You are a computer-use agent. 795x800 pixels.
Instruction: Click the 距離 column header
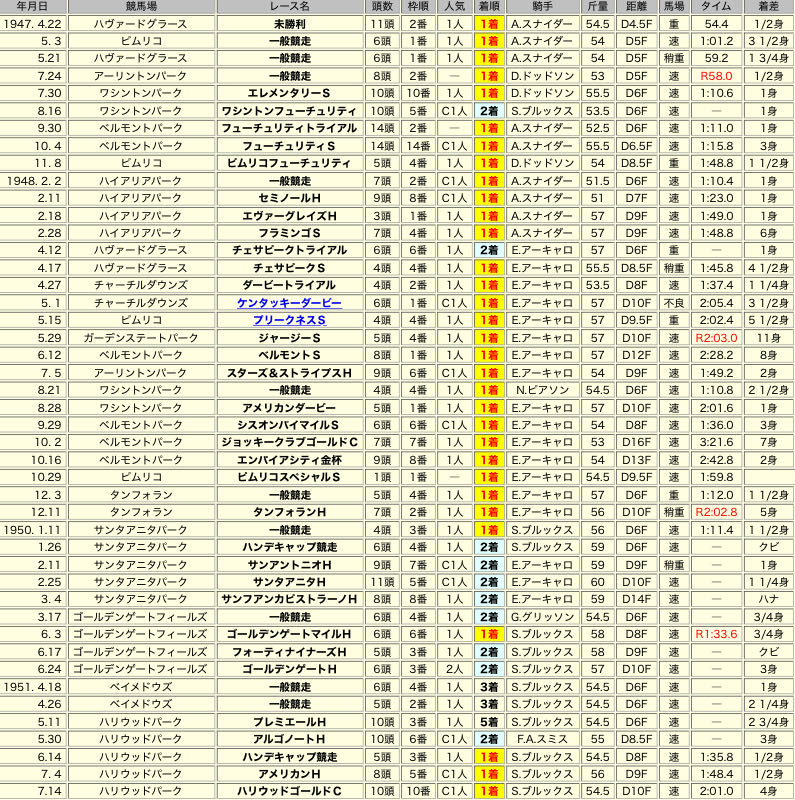tap(636, 6)
